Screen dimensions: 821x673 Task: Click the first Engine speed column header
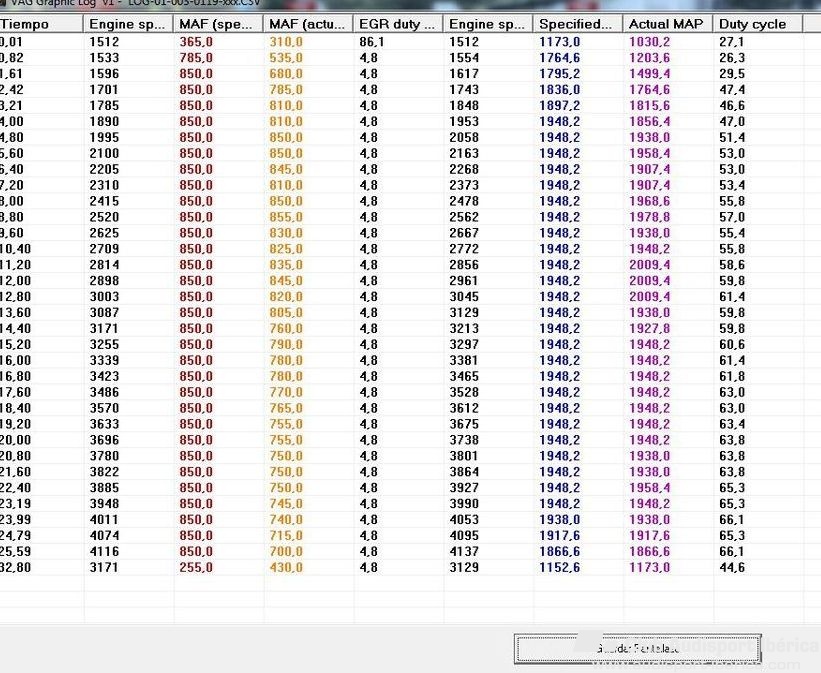128,24
